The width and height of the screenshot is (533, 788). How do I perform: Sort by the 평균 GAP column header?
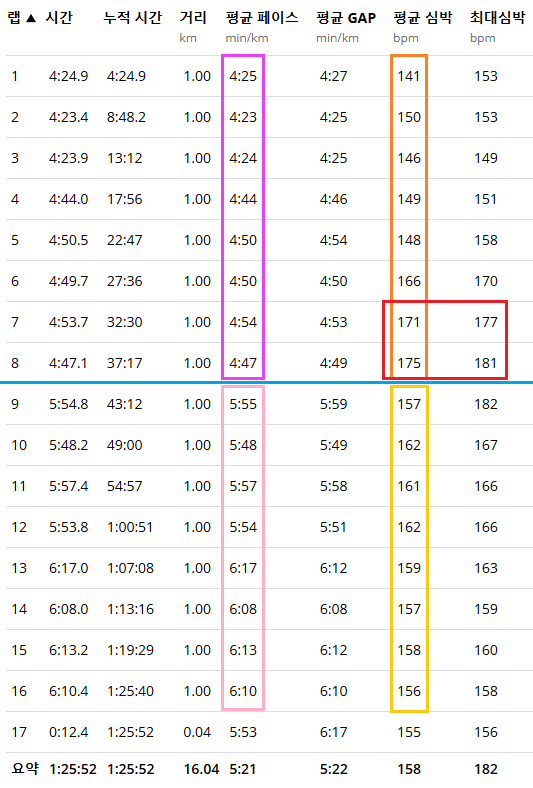(346, 18)
